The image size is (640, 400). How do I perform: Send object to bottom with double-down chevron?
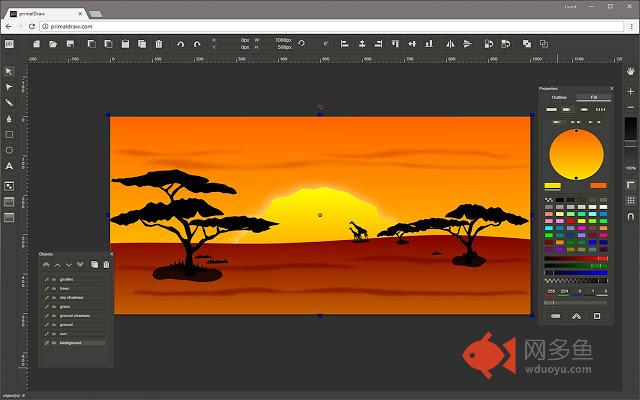coord(81,264)
